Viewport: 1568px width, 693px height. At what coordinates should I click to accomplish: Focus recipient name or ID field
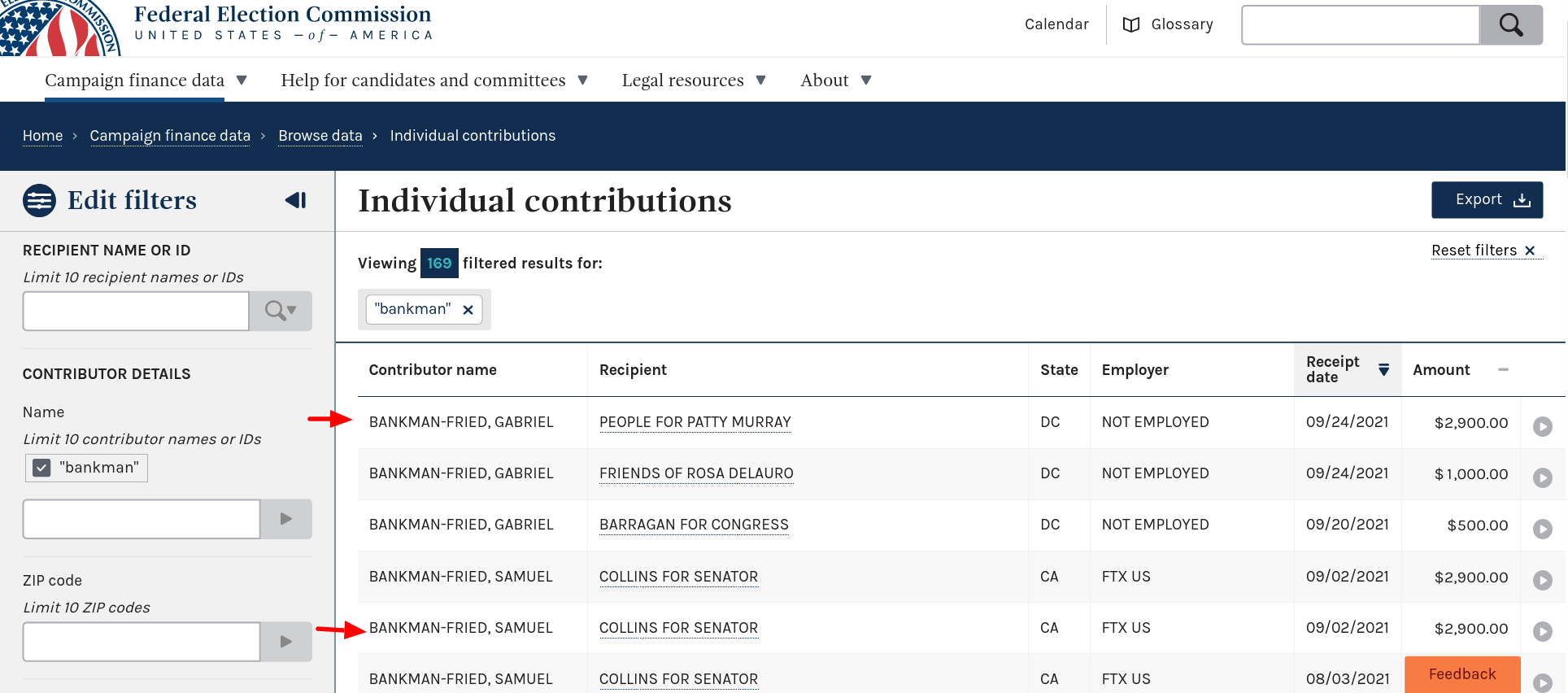coord(136,311)
